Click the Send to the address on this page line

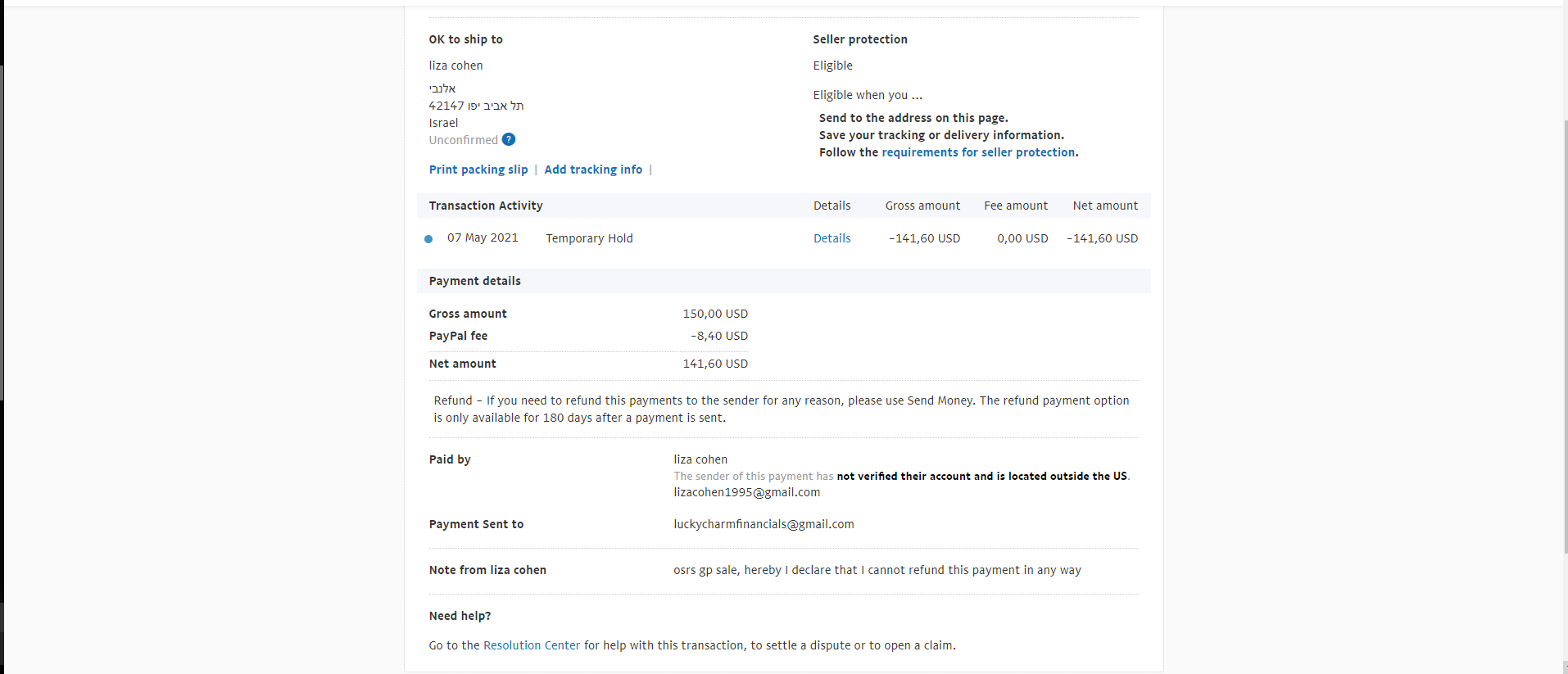coord(913,118)
